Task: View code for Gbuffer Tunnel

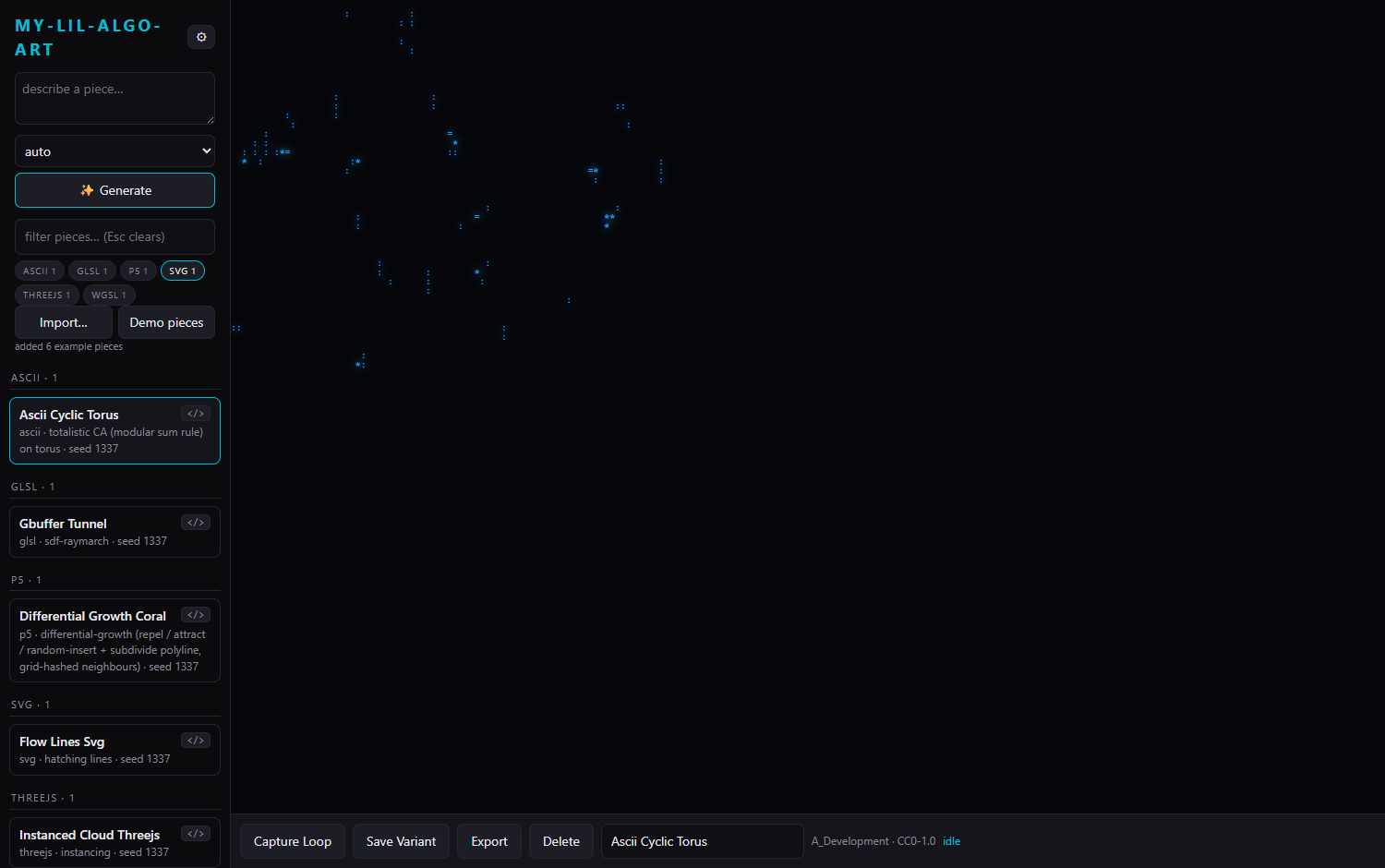Action: 196,523
